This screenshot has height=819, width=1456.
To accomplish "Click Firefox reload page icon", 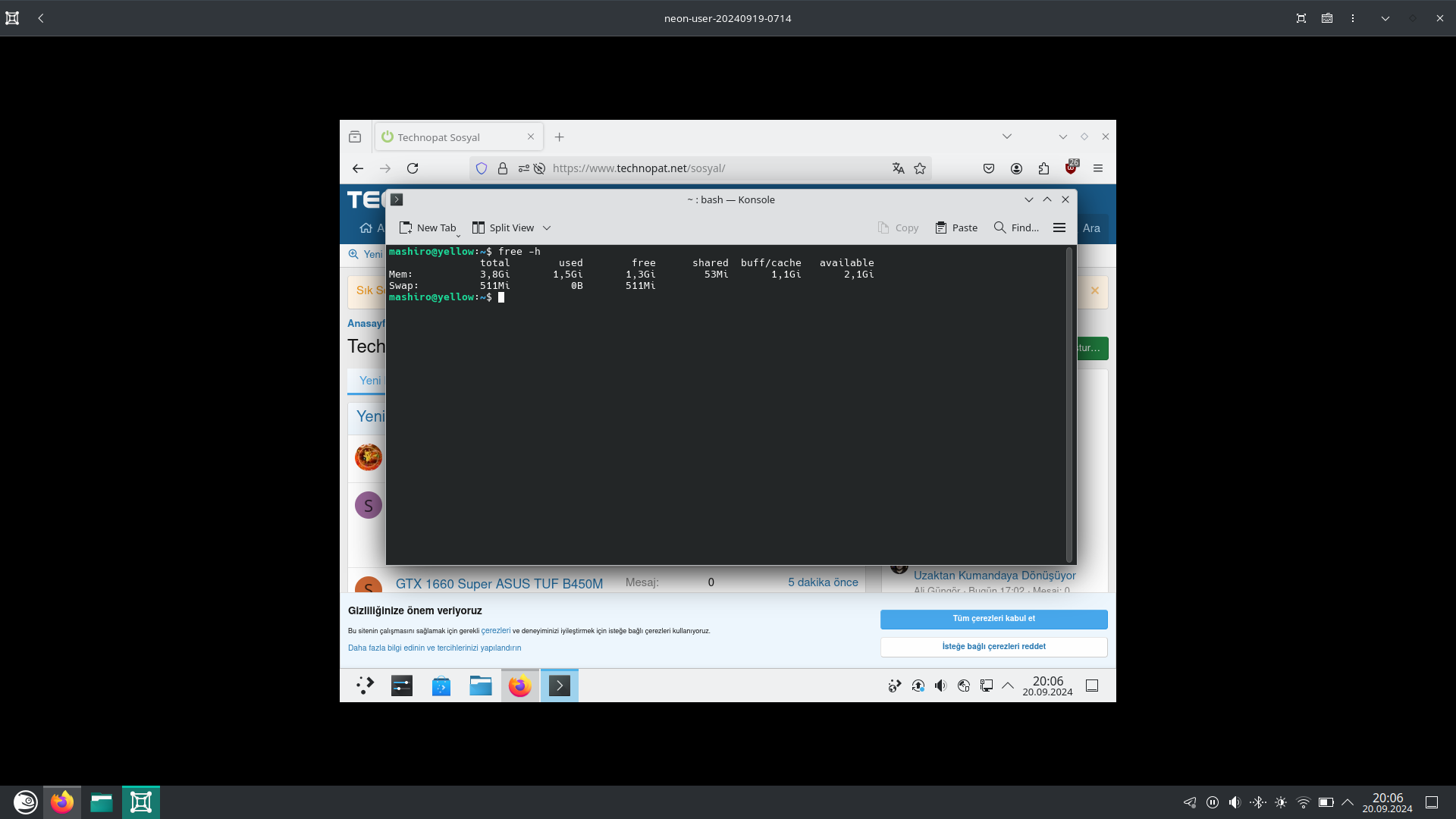I will pos(413,168).
